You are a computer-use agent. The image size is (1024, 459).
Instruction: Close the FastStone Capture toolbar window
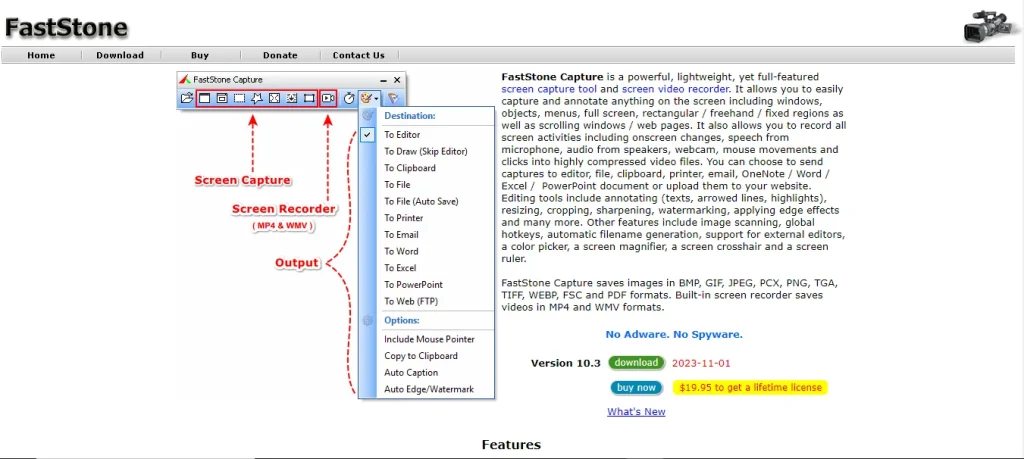pyautogui.click(x=397, y=80)
